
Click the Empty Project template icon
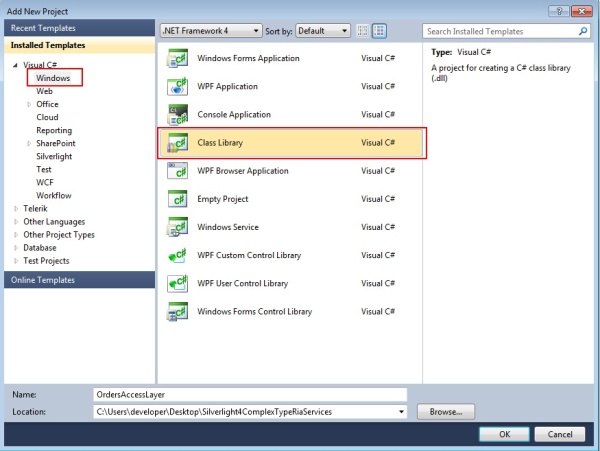click(x=177, y=199)
